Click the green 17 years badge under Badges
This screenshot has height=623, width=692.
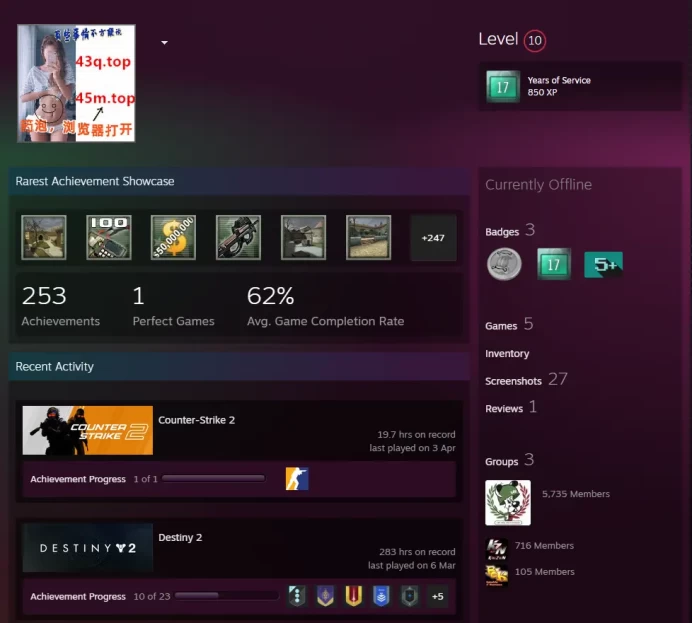tap(554, 264)
